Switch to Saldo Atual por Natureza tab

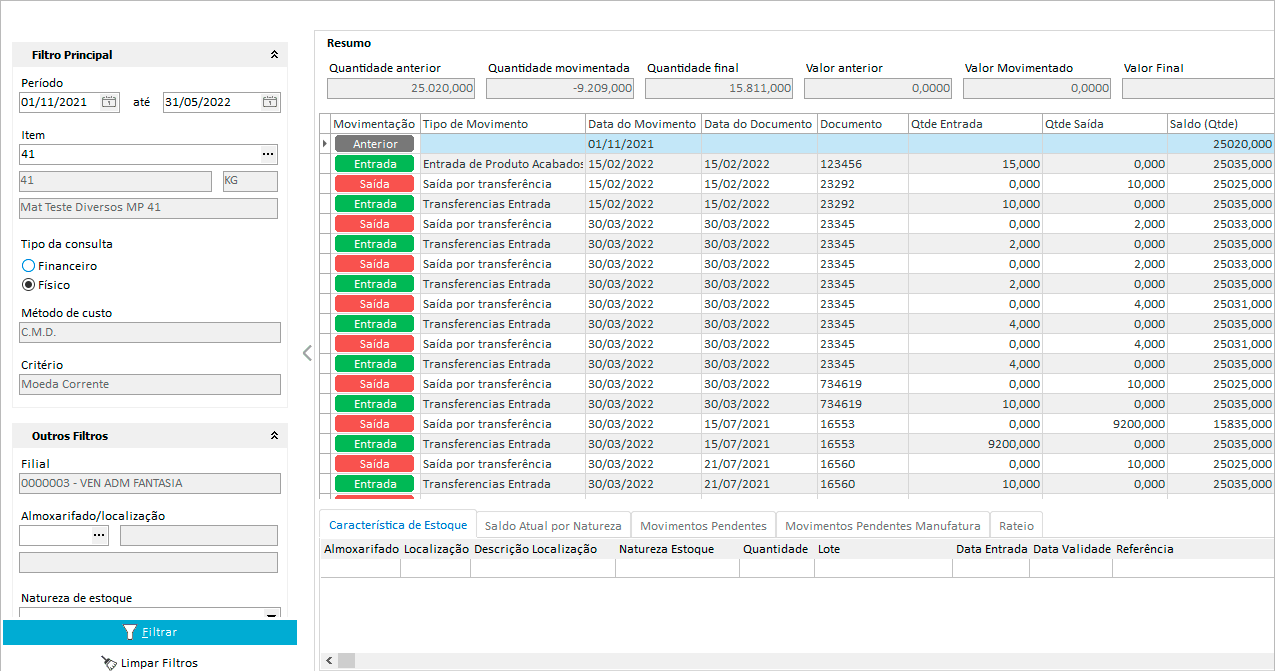(553, 525)
